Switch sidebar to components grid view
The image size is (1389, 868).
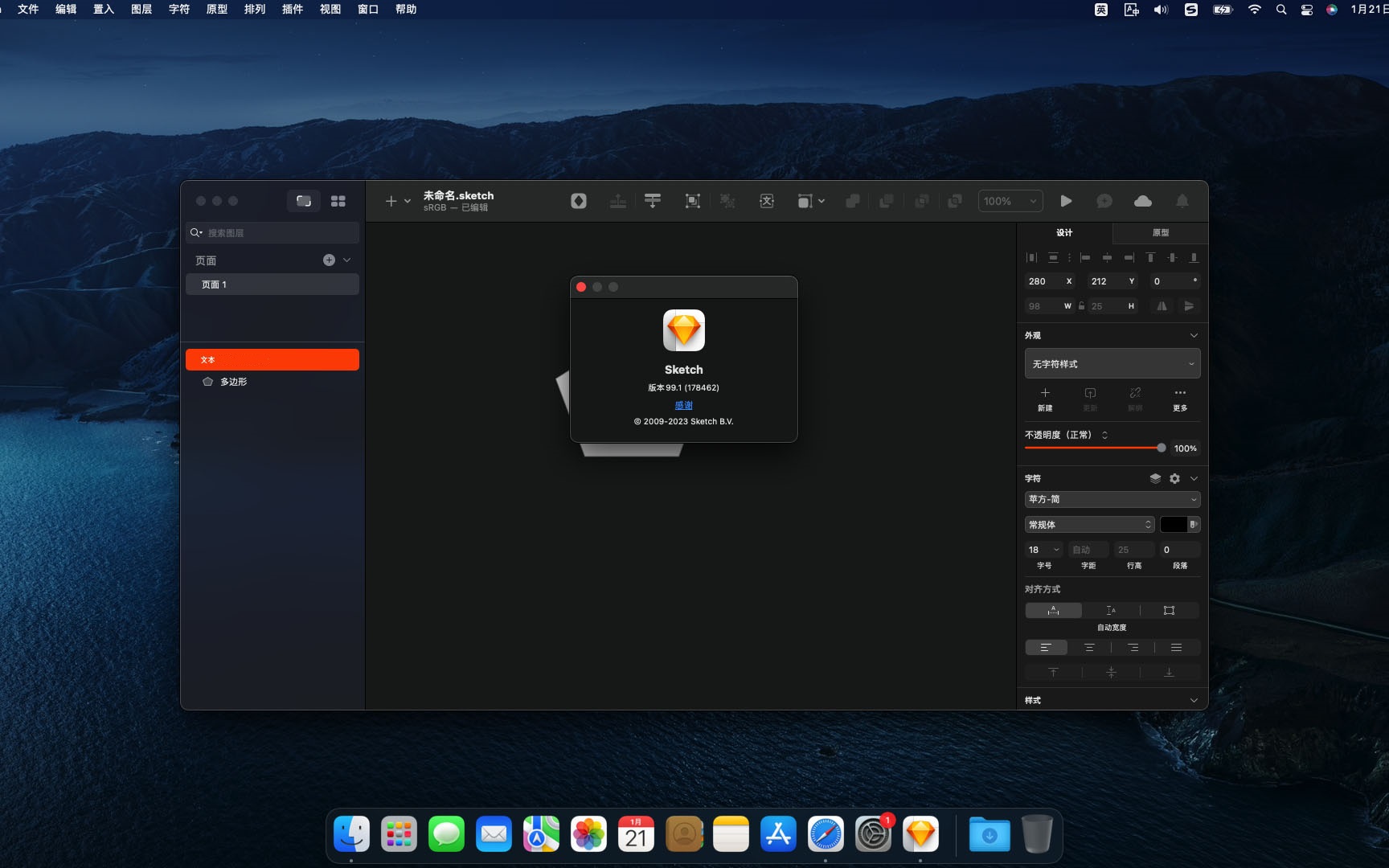tap(338, 201)
